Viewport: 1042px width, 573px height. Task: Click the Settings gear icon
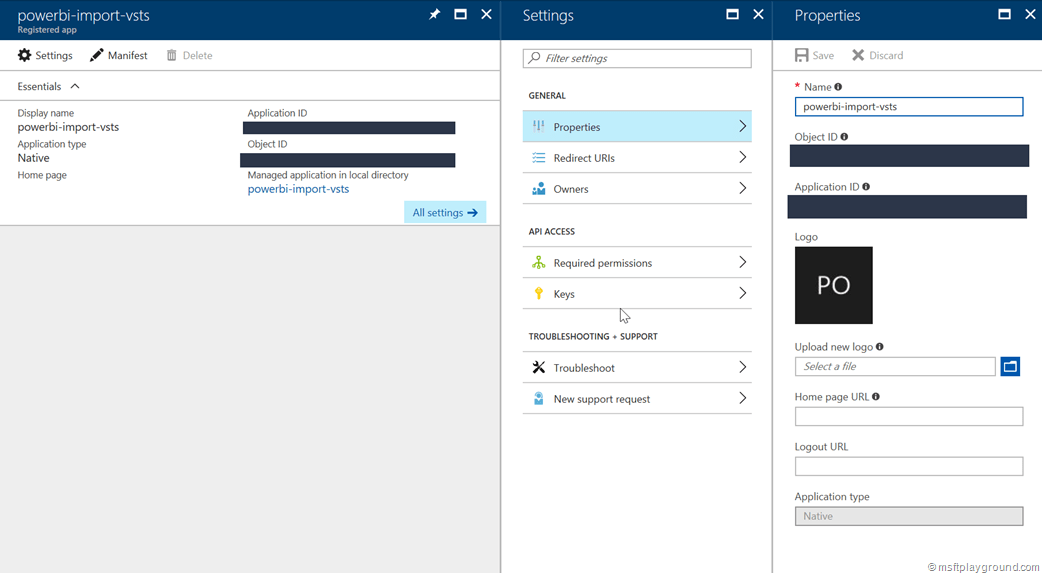point(25,55)
